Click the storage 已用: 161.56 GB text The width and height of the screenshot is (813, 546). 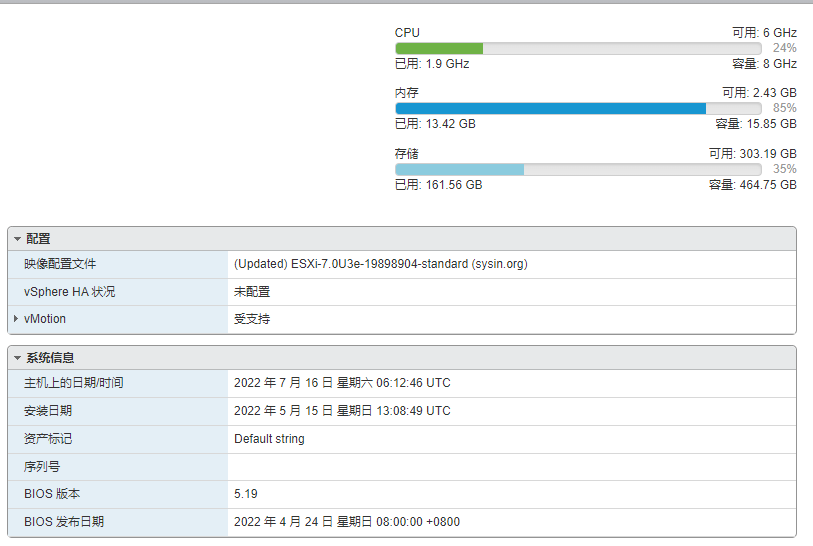[439, 185]
